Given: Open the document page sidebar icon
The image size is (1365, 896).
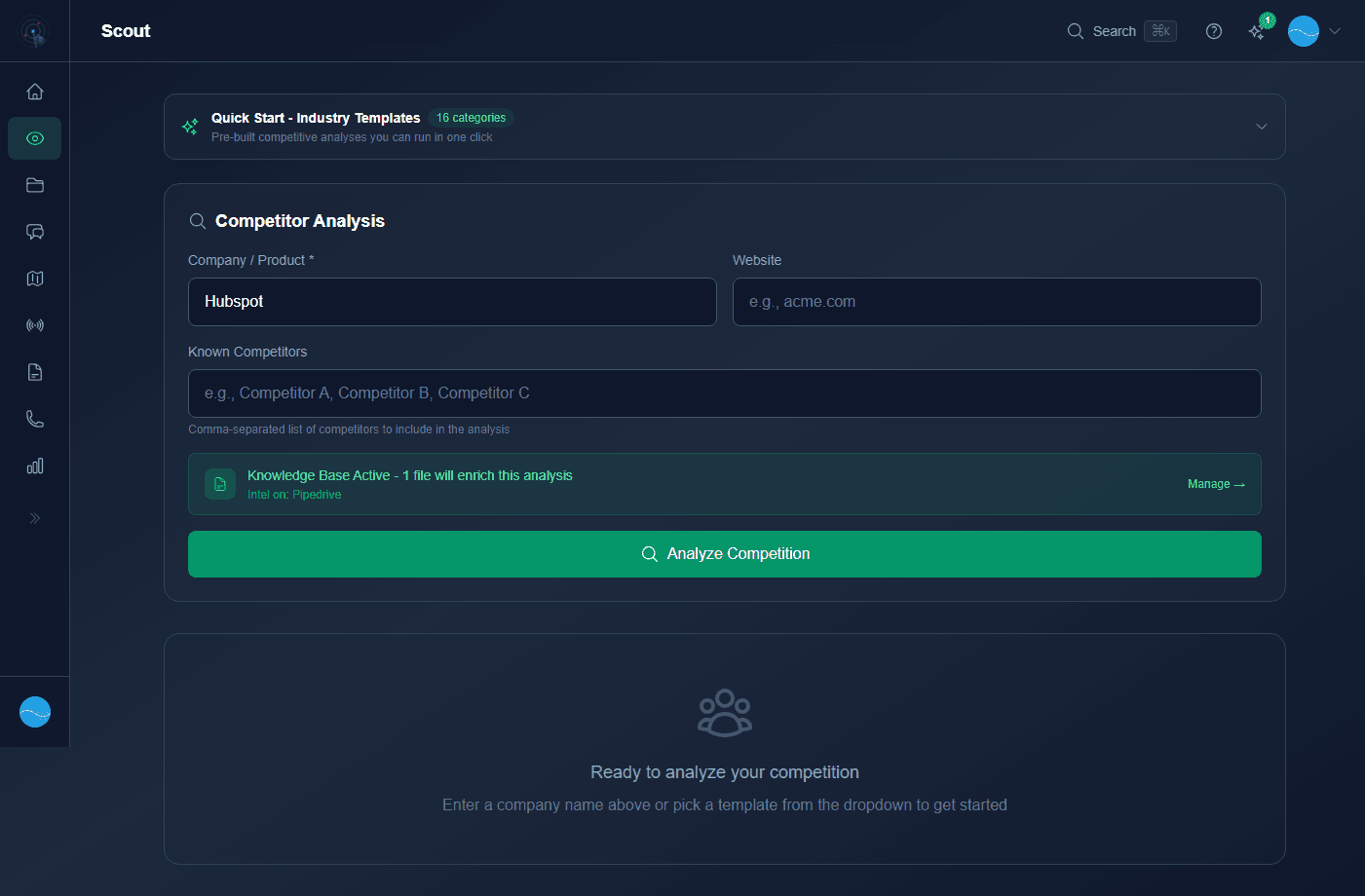Looking at the screenshot, I should tap(35, 371).
